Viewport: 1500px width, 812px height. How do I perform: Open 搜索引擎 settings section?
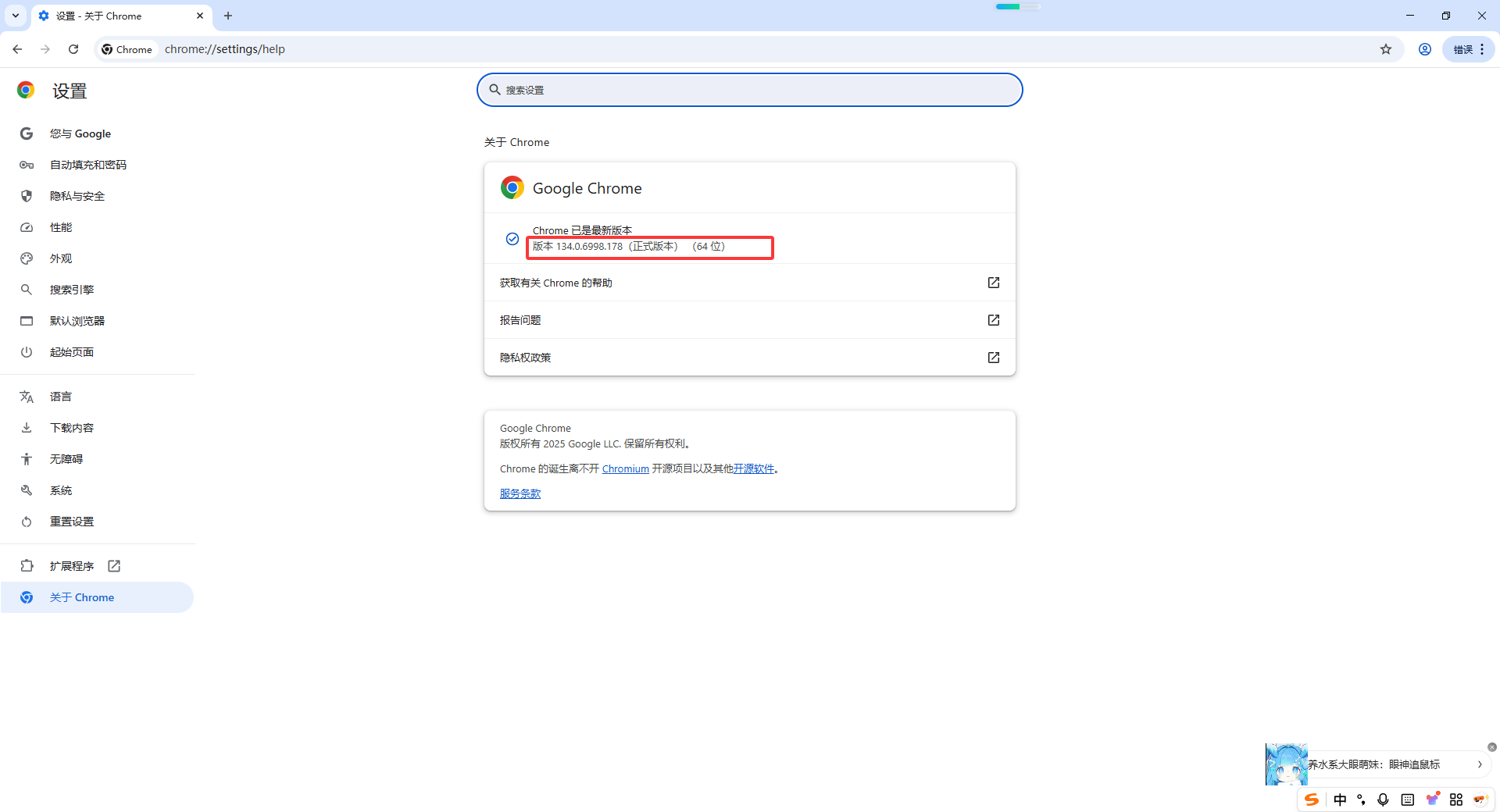coord(97,290)
